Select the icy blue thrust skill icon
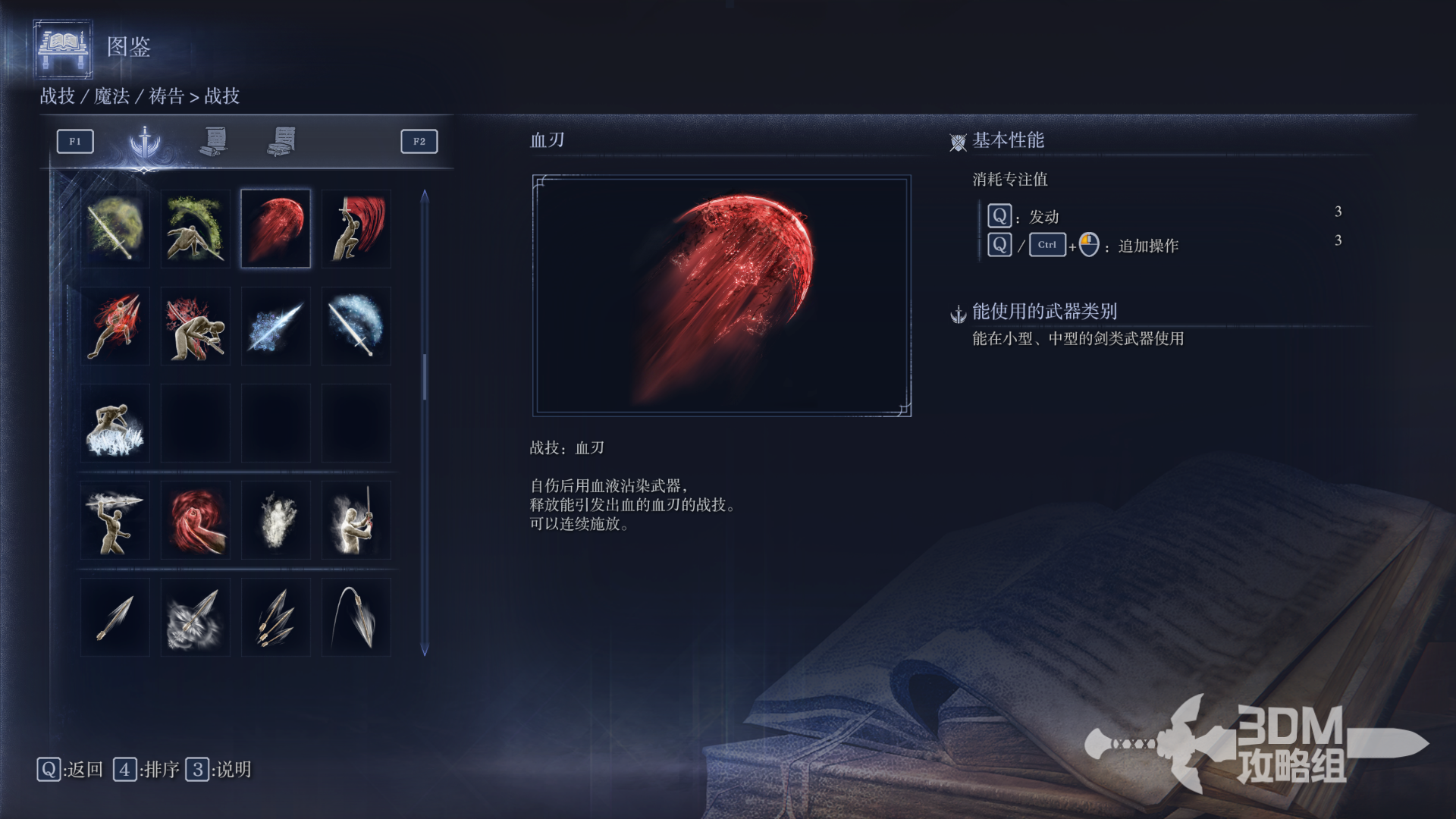1456x819 pixels. coord(275,326)
